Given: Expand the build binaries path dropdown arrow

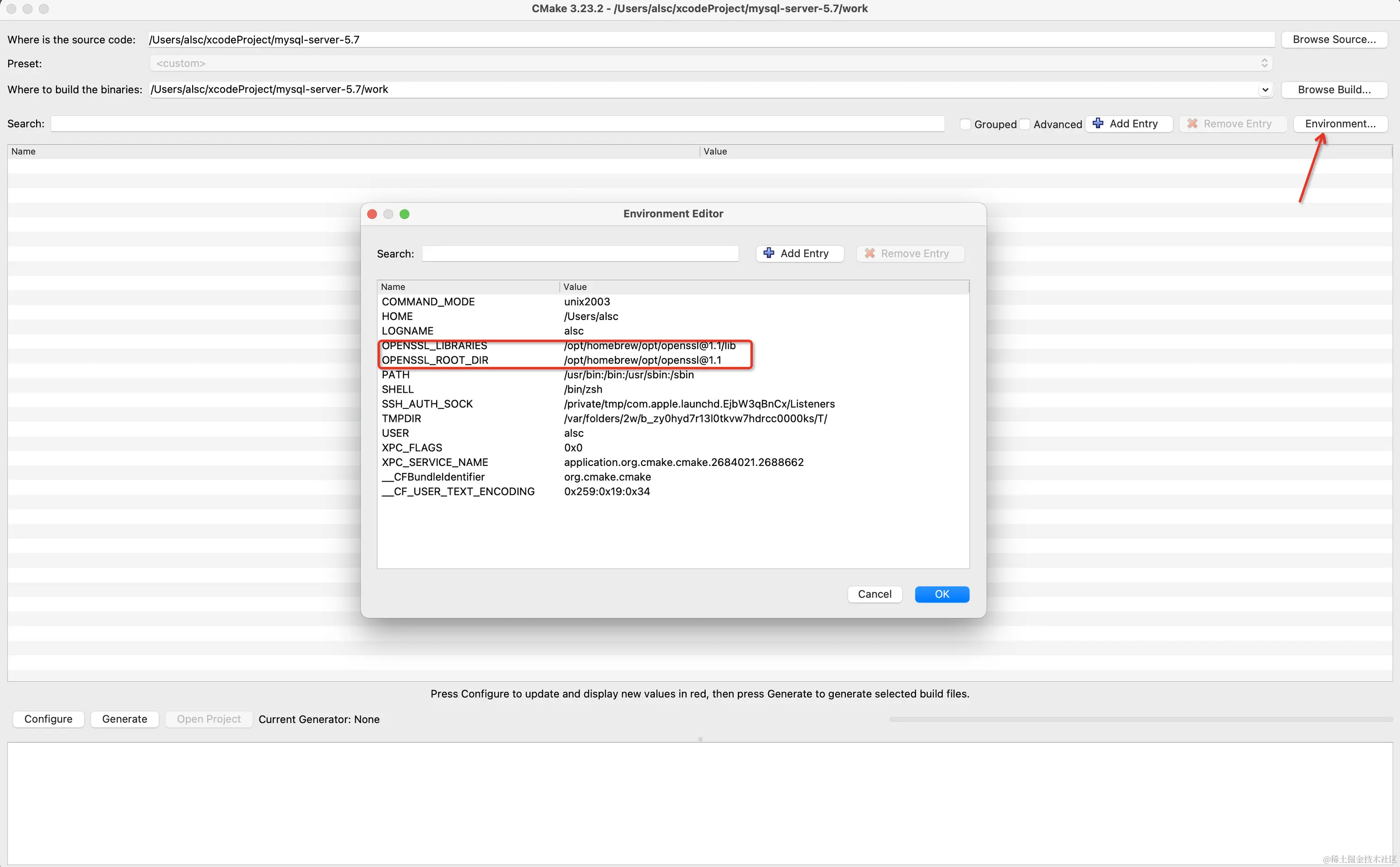Looking at the screenshot, I should coord(1265,89).
